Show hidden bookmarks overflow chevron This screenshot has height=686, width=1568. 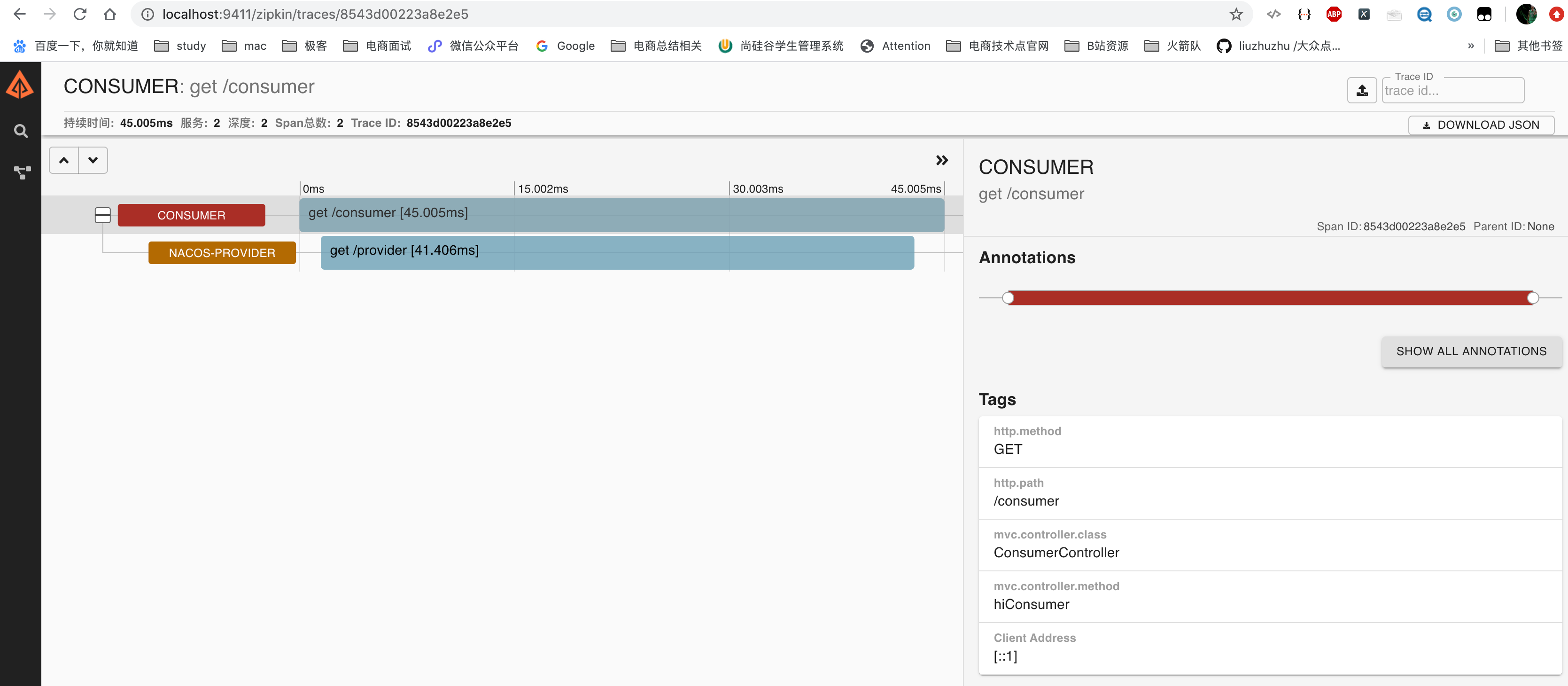pos(1471,46)
